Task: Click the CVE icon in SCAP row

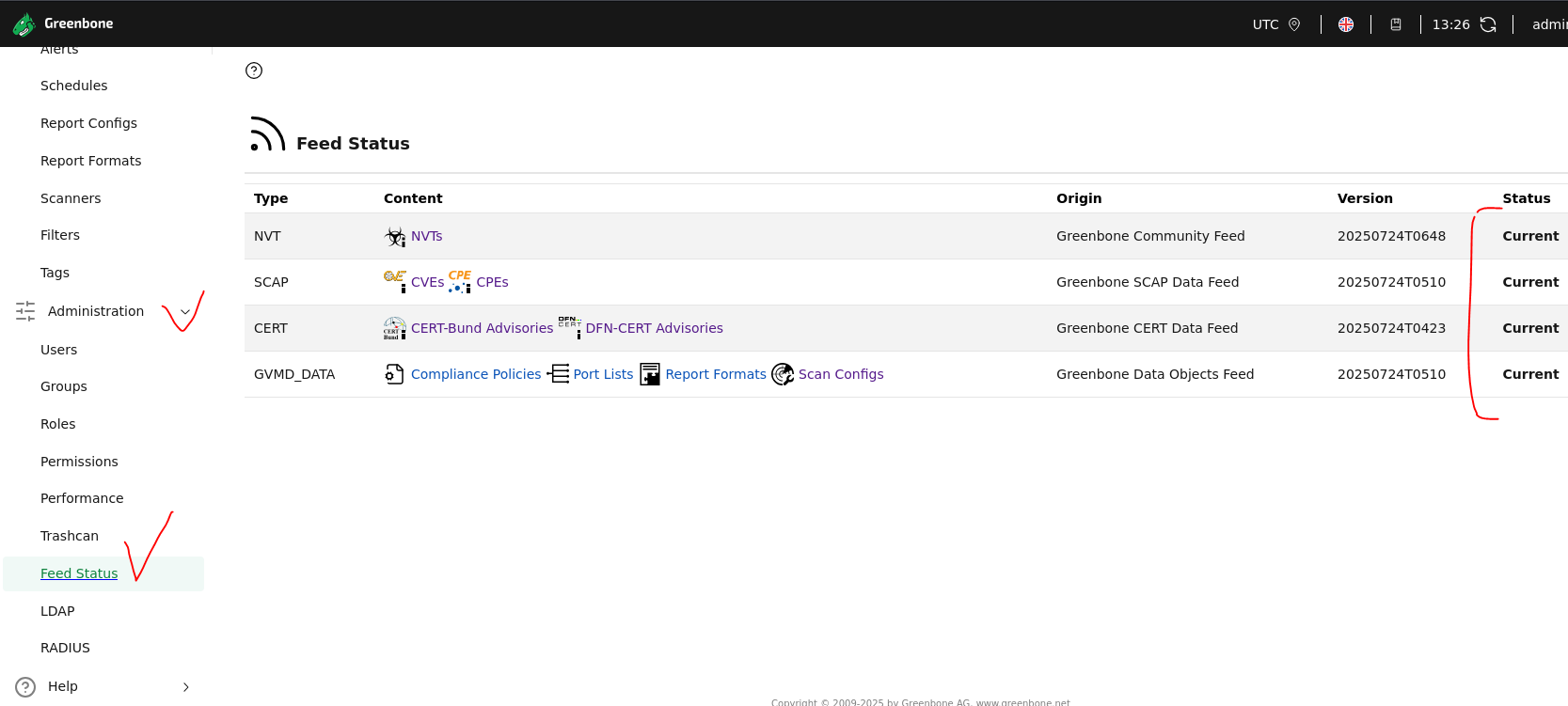Action: (395, 281)
